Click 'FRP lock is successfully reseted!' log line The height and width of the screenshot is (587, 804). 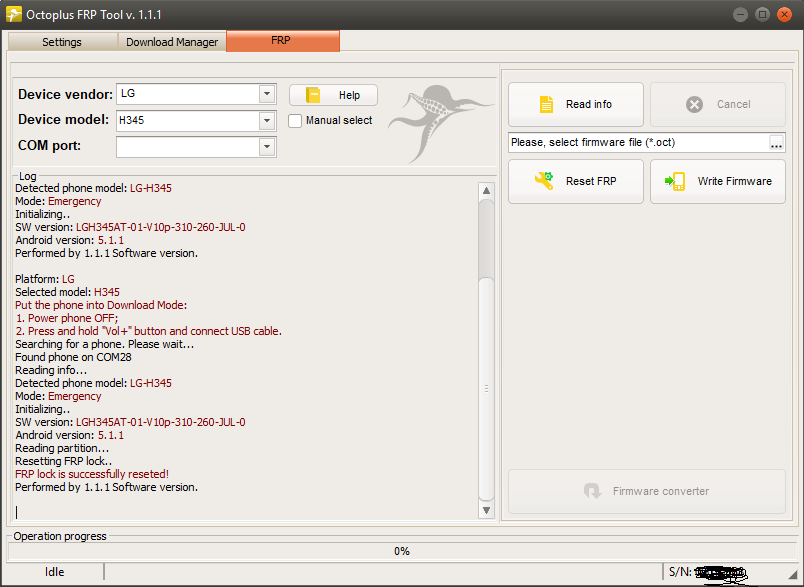(92, 474)
